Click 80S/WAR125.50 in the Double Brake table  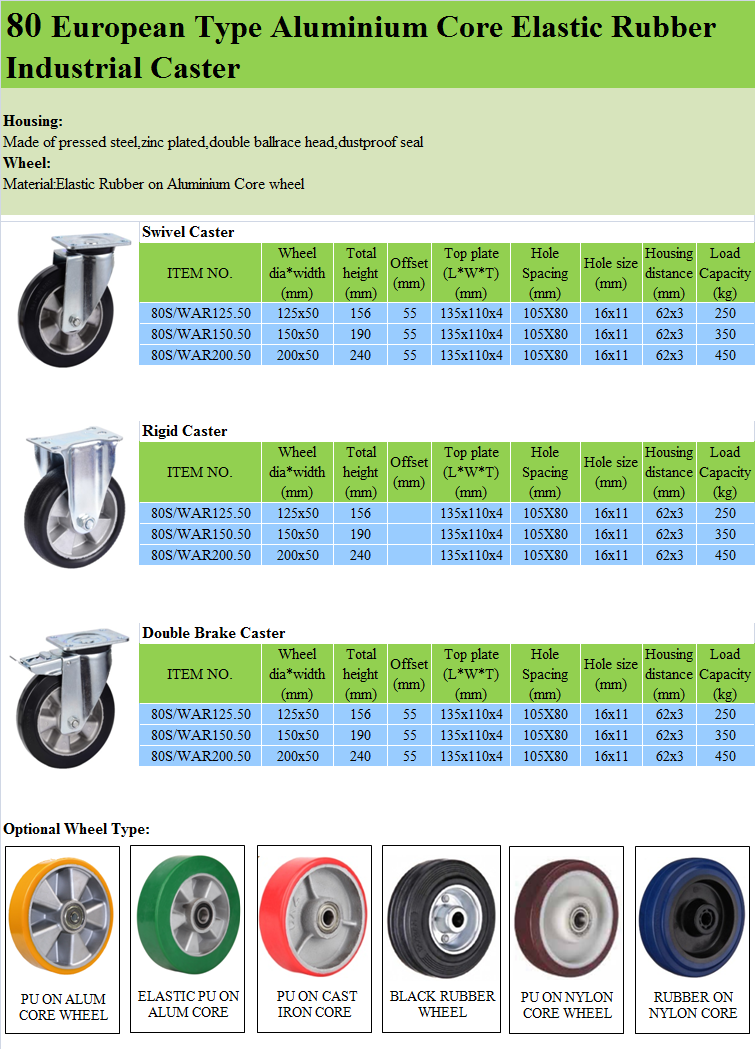coord(201,714)
